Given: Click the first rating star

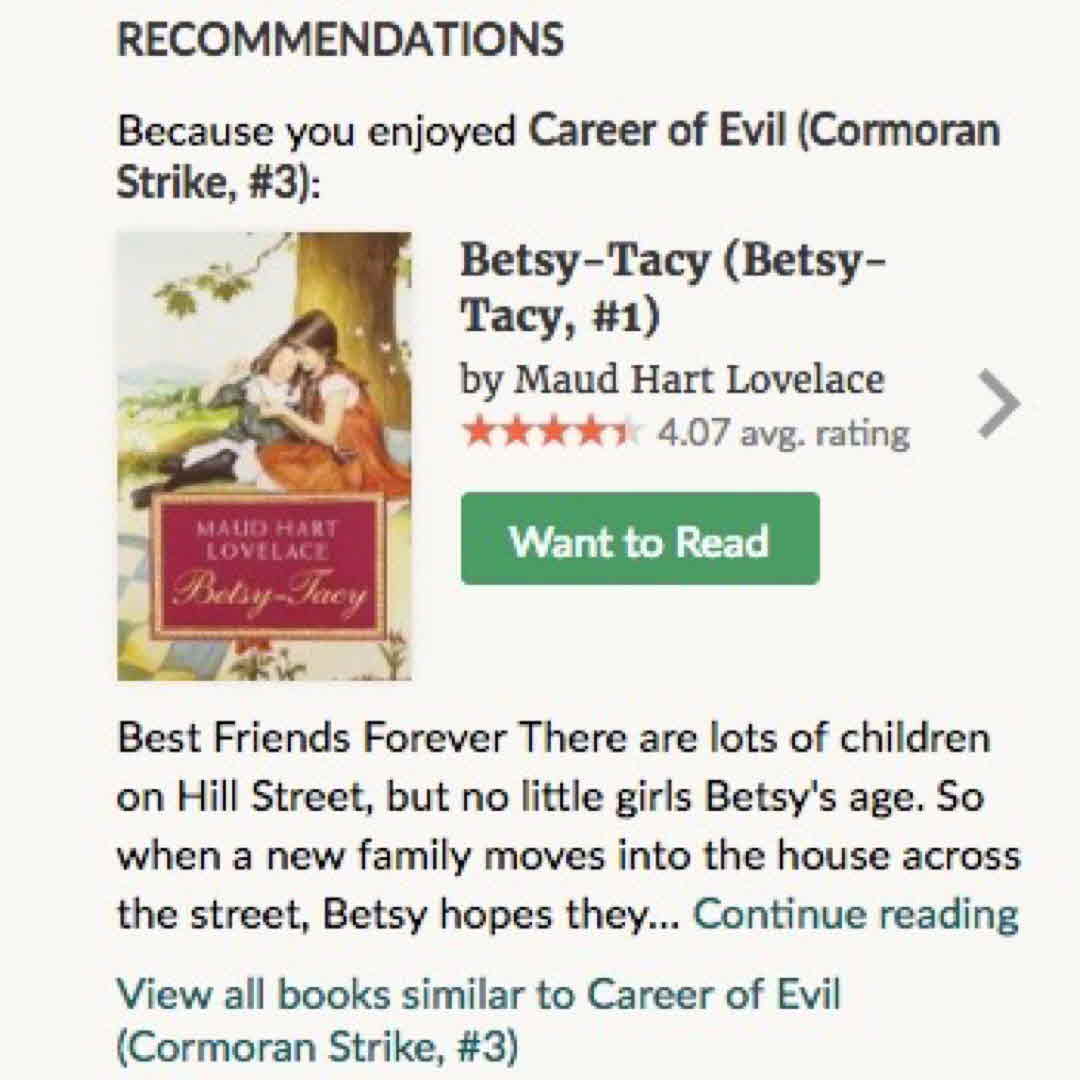Looking at the screenshot, I should pyautogui.click(x=479, y=433).
